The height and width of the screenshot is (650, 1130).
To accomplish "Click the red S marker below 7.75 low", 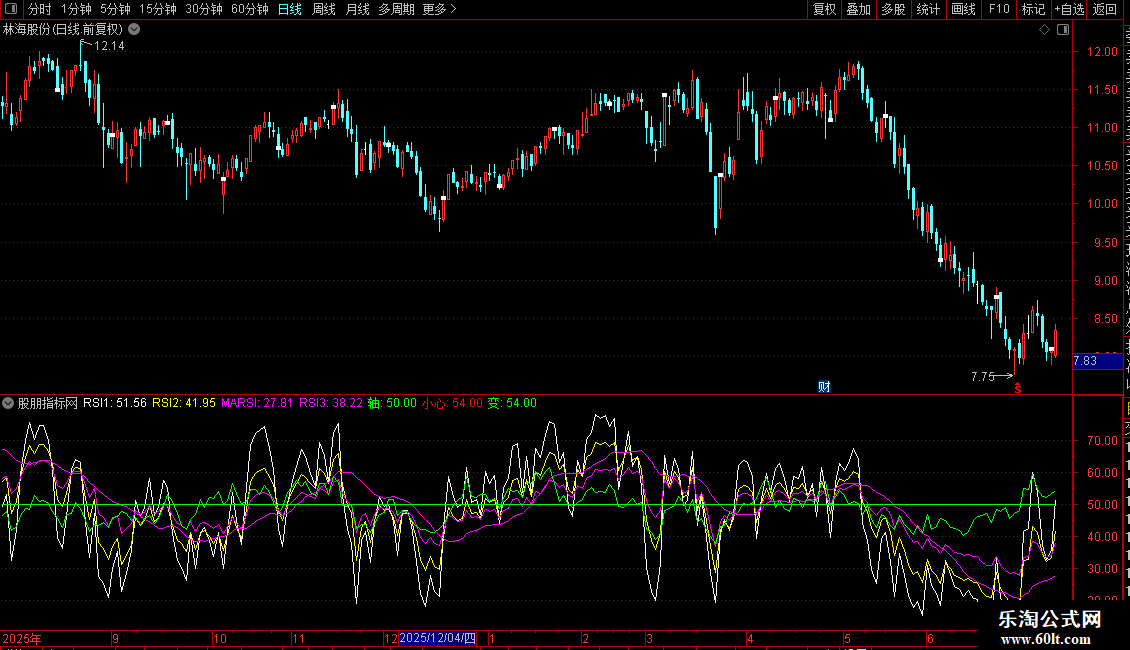I will pos(1018,388).
